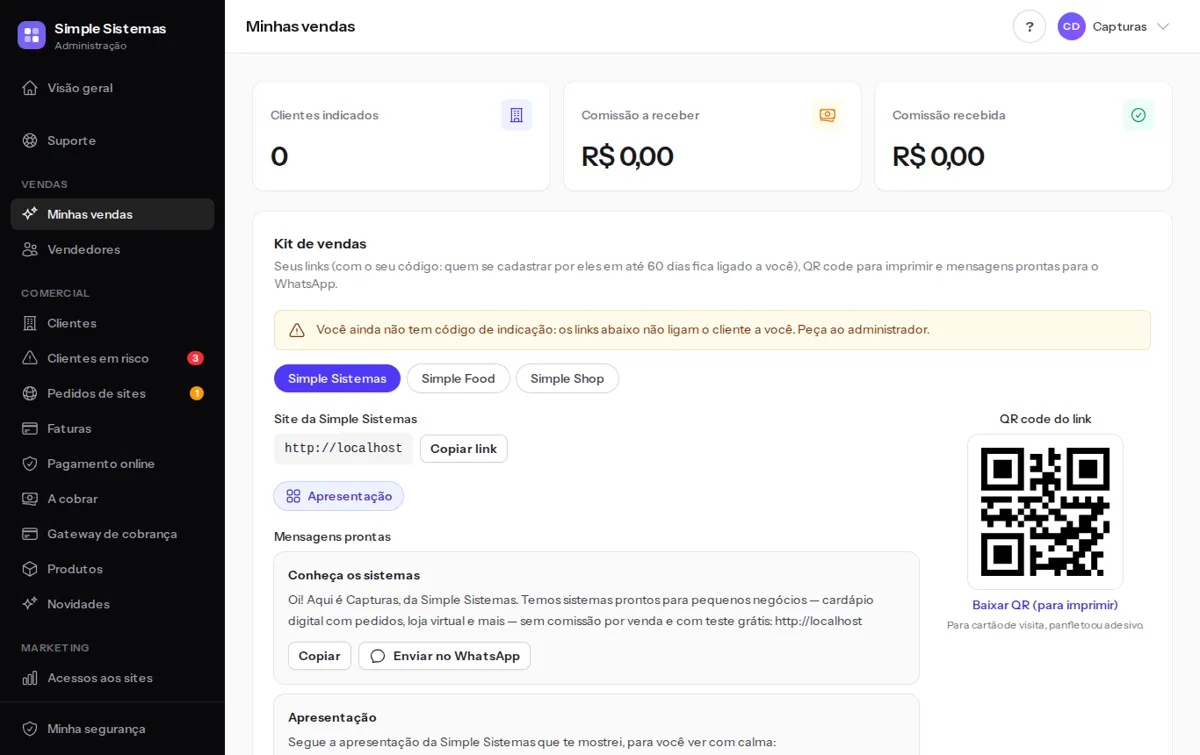This screenshot has height=755, width=1200.
Task: Click the Minha segurança shield icon
Action: tap(30, 729)
